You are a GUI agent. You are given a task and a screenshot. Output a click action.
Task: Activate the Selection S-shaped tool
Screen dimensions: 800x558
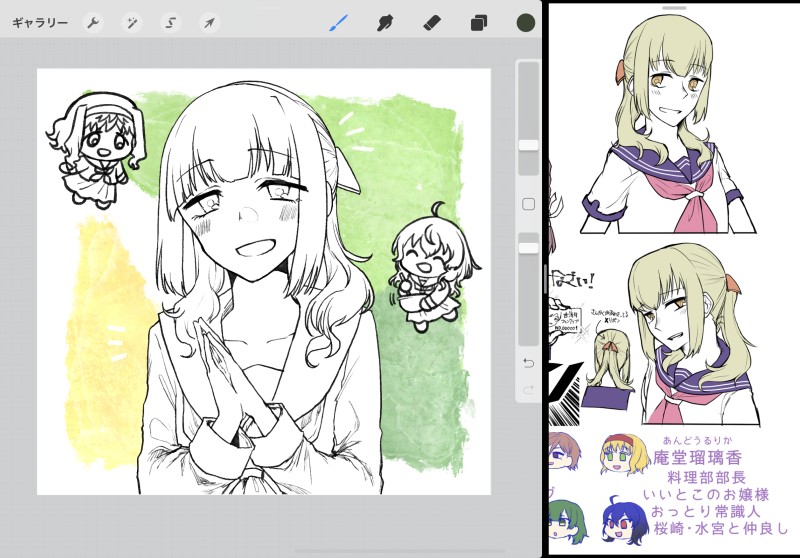(x=170, y=23)
